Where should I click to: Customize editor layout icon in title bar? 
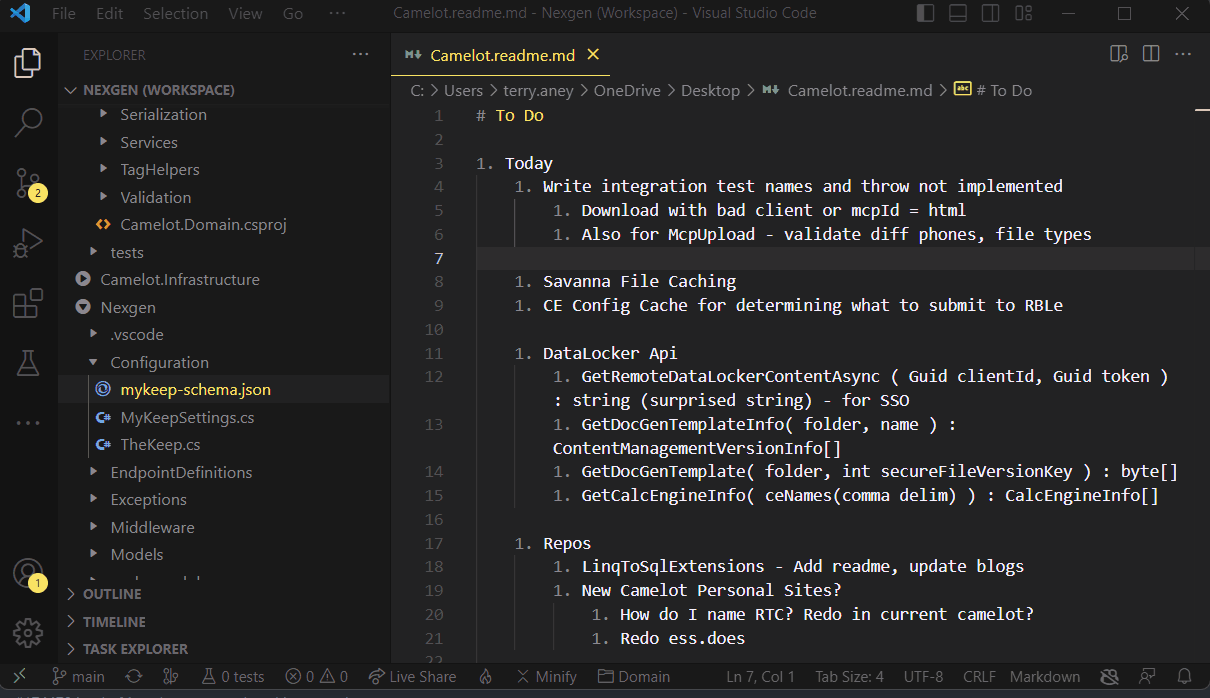tap(1023, 14)
